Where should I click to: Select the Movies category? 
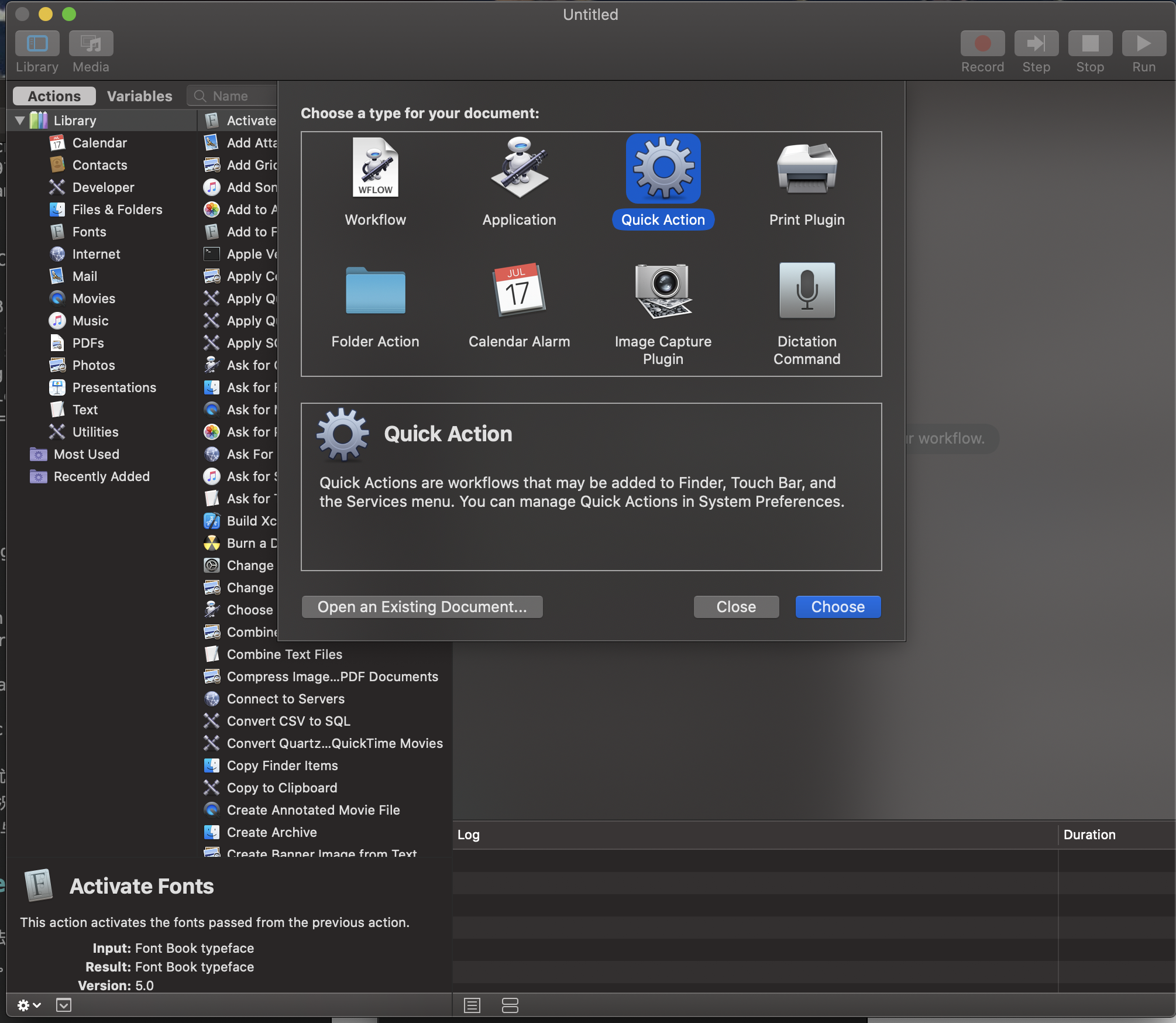(x=94, y=298)
